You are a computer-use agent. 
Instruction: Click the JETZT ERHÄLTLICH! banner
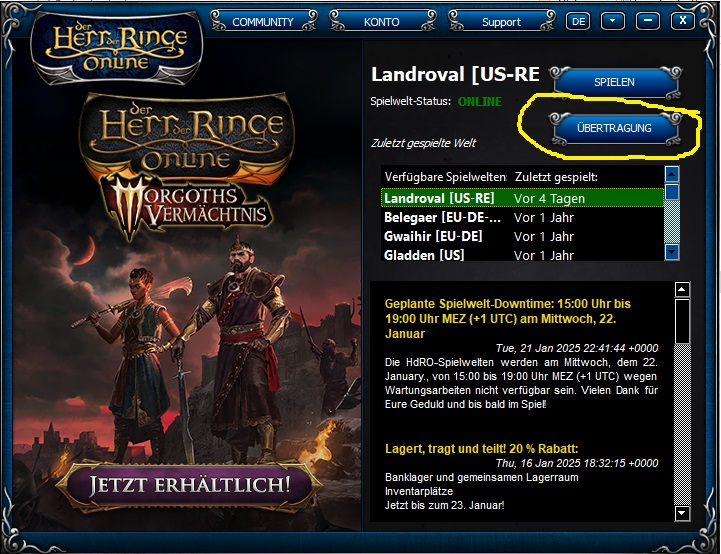tap(189, 485)
